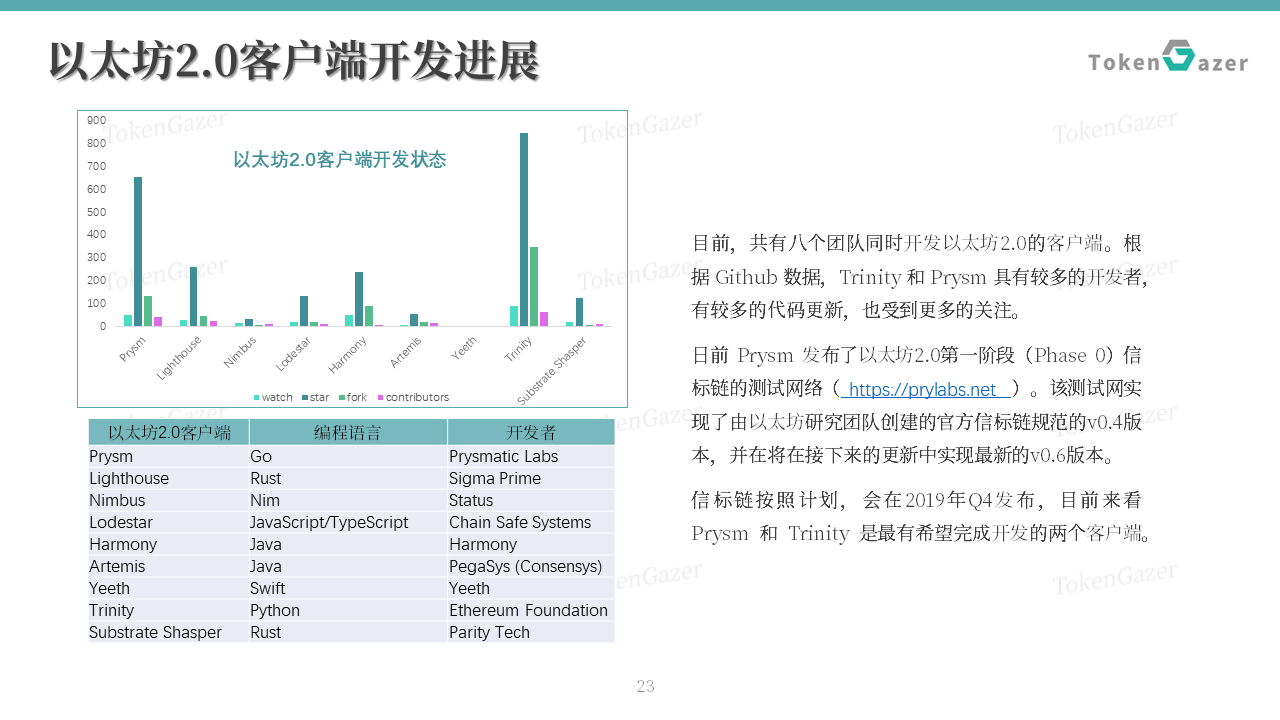
Task: Click the Harmony axis label in chart
Action: coord(348,353)
